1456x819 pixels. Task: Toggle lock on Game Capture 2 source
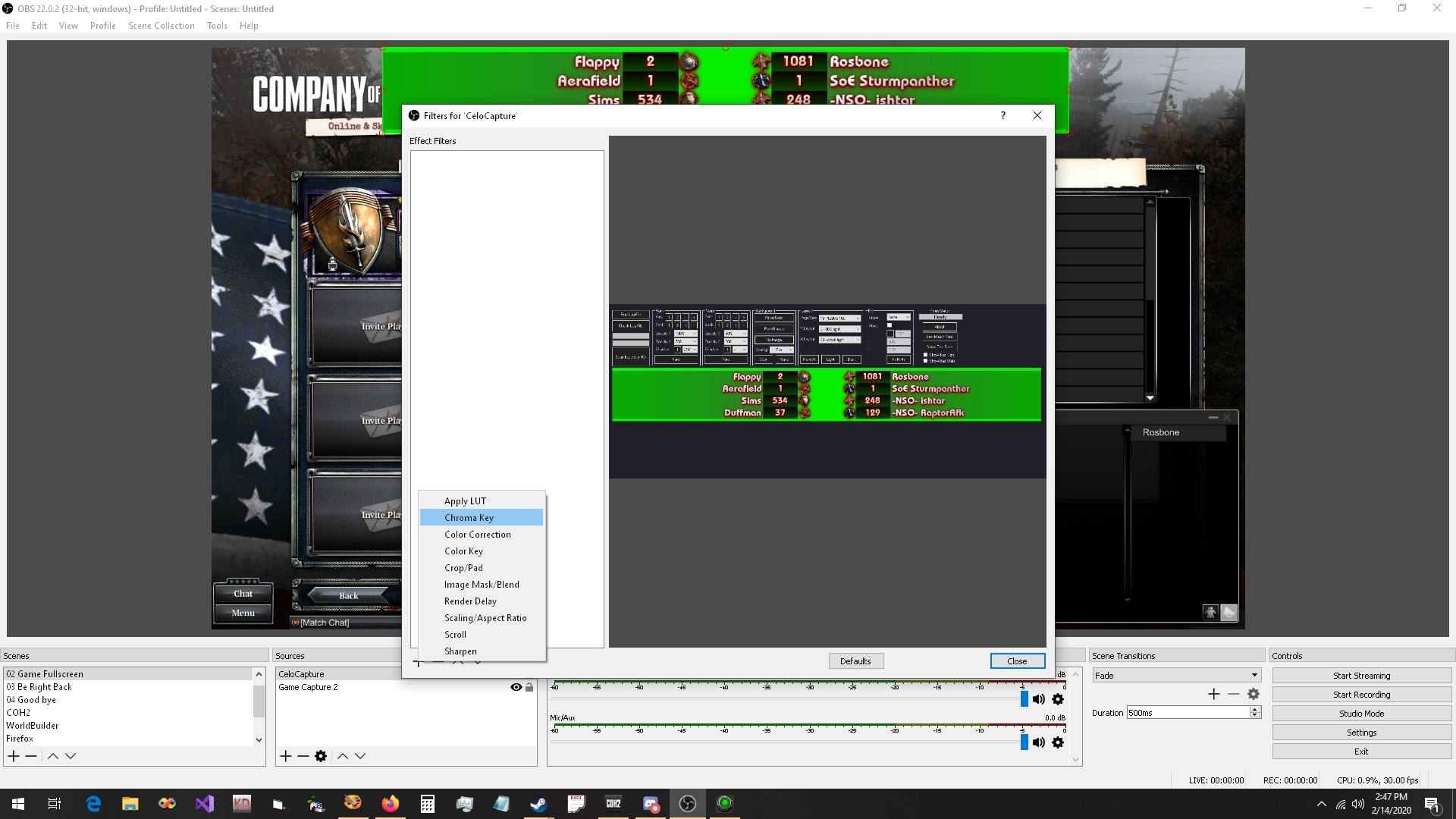(x=529, y=687)
